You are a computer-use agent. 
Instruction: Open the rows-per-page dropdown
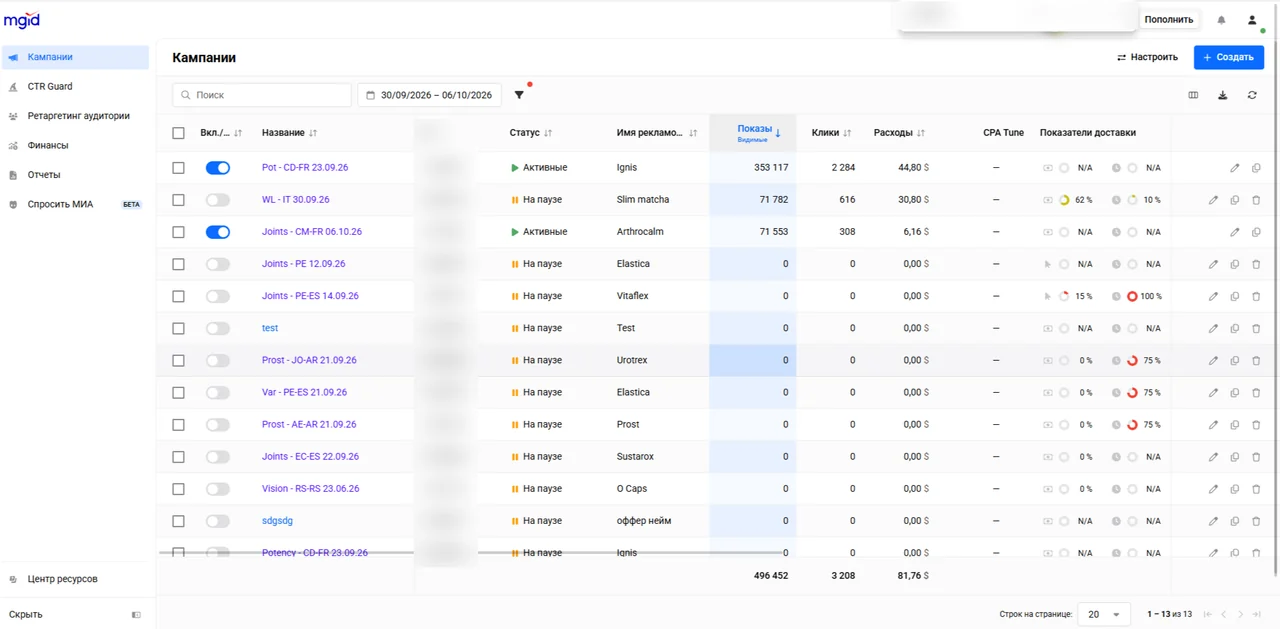(1104, 614)
